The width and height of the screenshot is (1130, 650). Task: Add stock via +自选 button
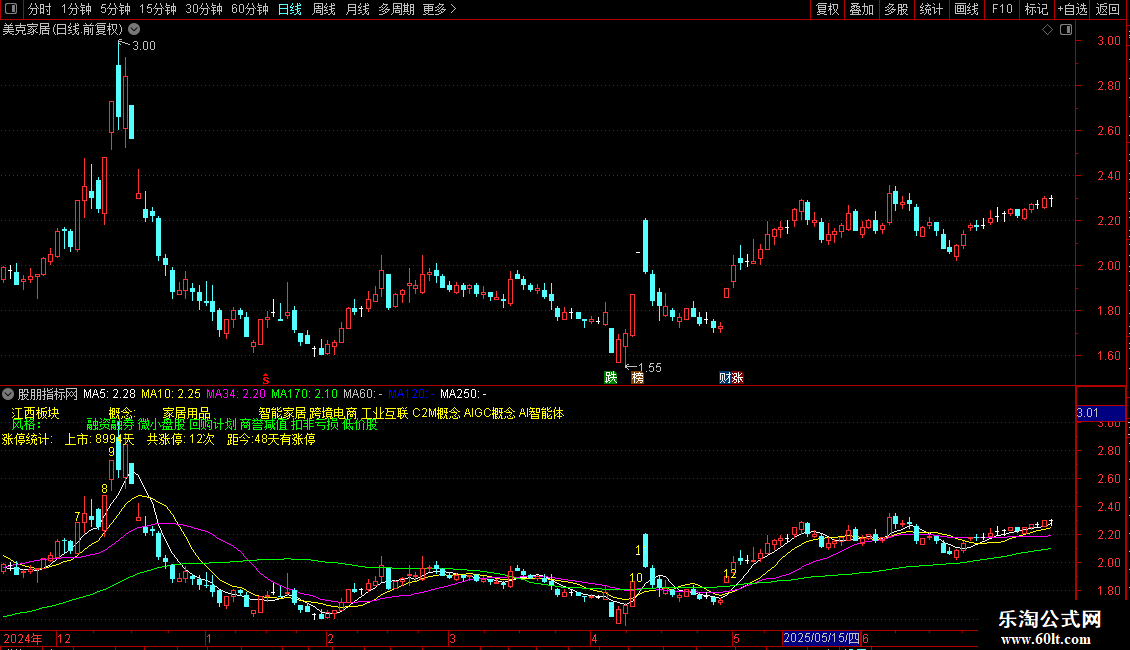[1072, 9]
